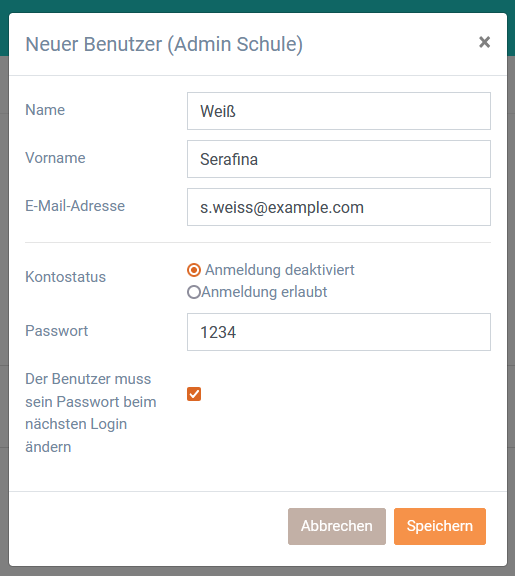The height and width of the screenshot is (576, 515).
Task: Click the Passwort label text
Action: [x=57, y=331]
